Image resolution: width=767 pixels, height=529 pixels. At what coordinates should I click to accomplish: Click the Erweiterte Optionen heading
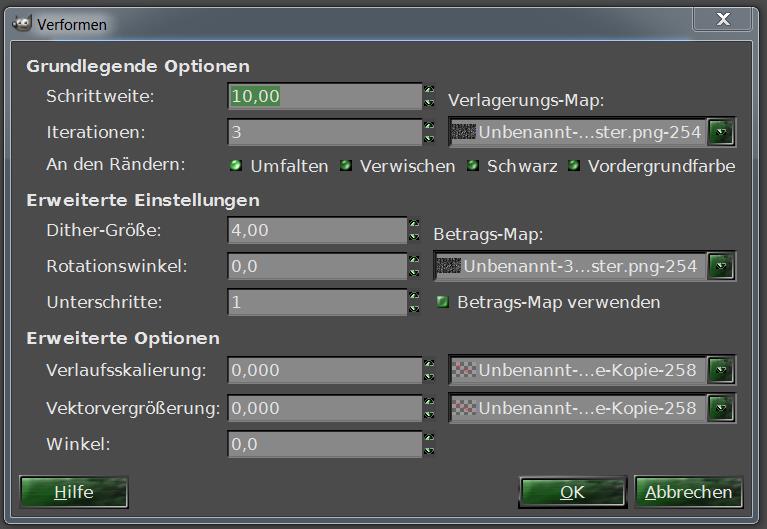click(x=123, y=338)
